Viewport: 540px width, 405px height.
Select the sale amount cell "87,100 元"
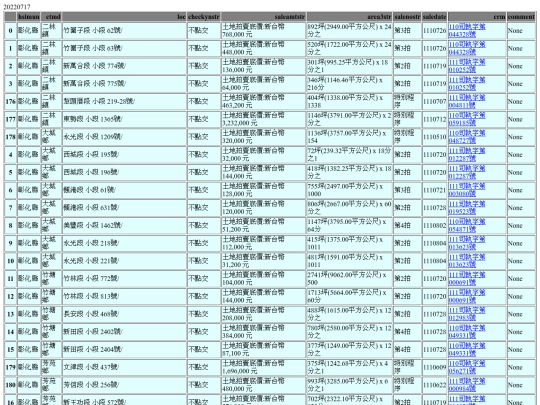(x=263, y=350)
